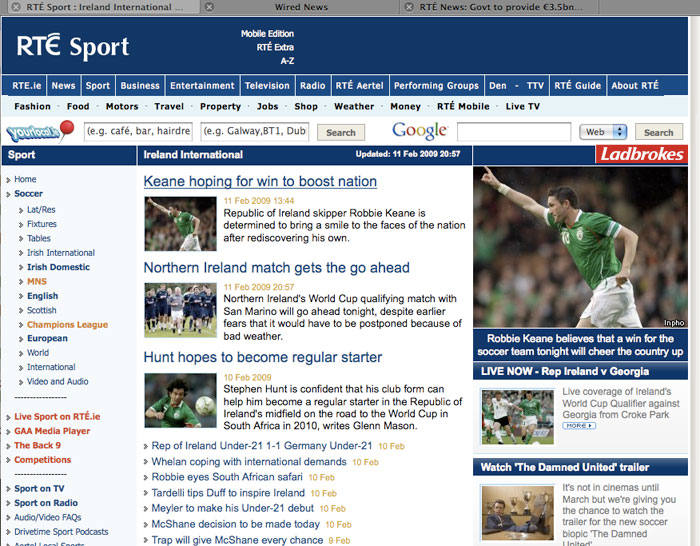
Task: Expand the Soccer section in sidebar
Action: point(29,194)
